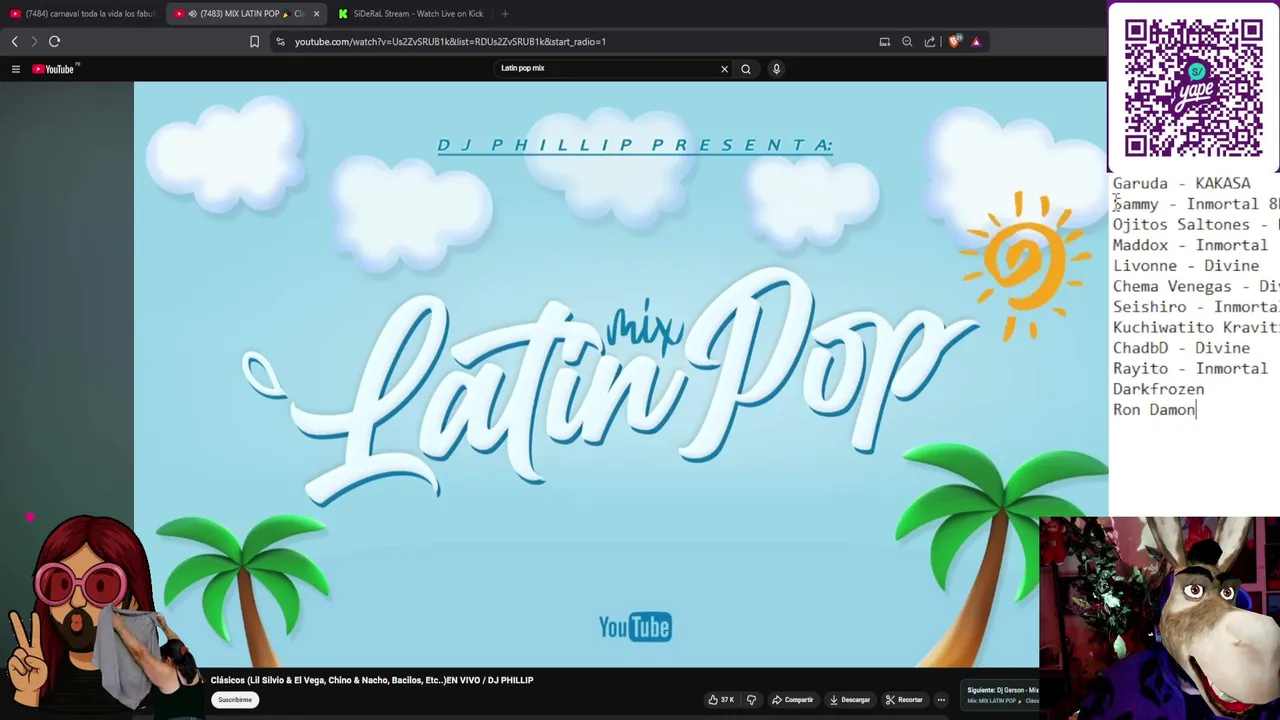Click Suscribirme button

click(235, 700)
